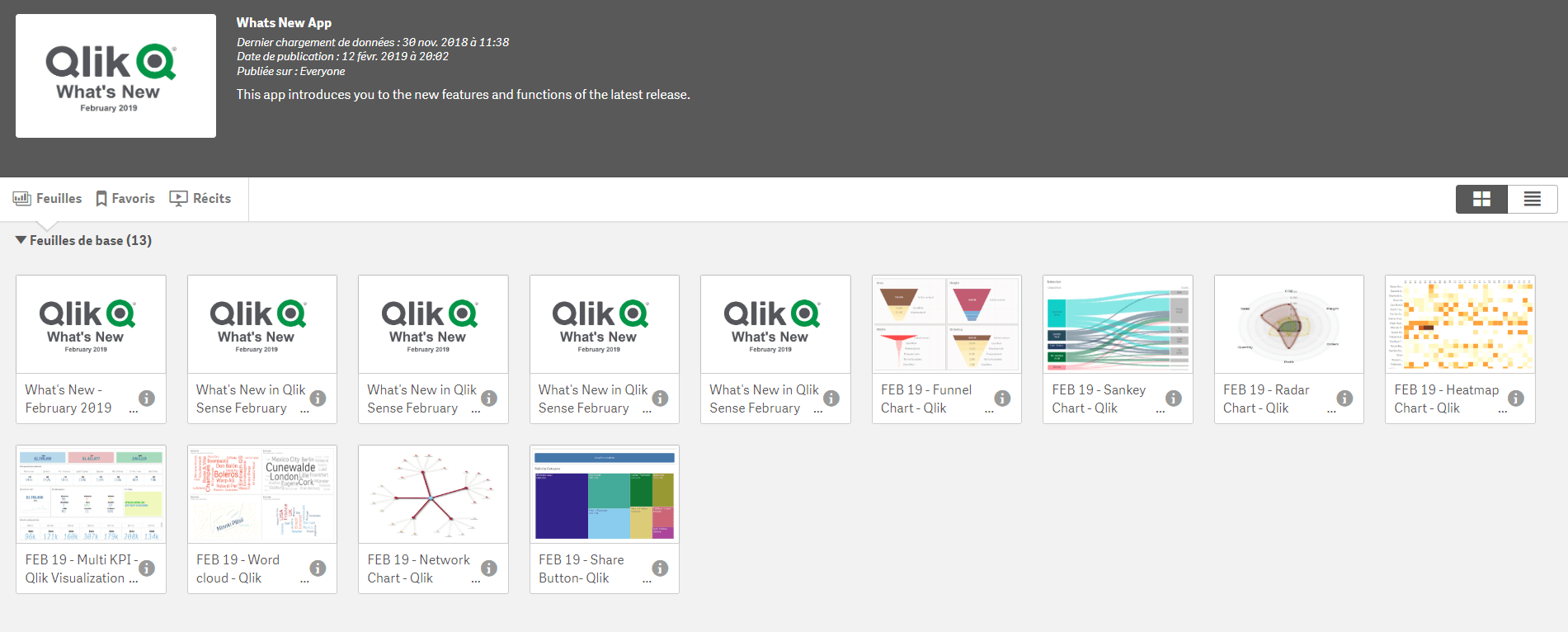The height and width of the screenshot is (632, 1568).
Task: Show info for What's New - February 2019 sheet
Action: (147, 399)
